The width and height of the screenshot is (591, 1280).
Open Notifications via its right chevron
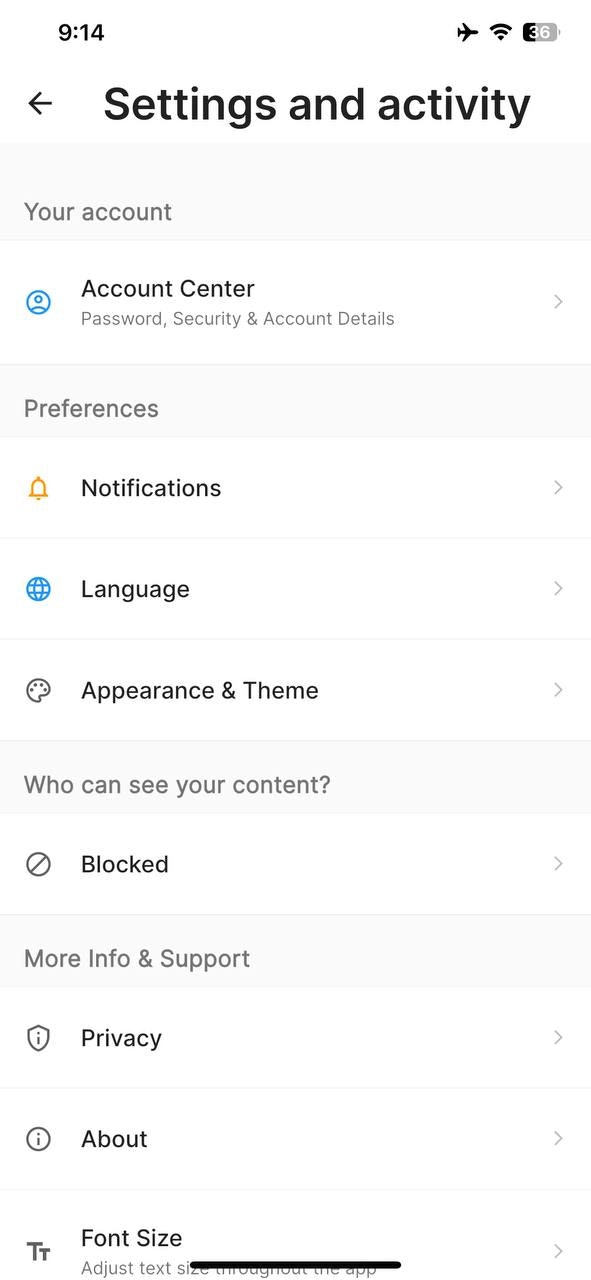pyautogui.click(x=558, y=488)
